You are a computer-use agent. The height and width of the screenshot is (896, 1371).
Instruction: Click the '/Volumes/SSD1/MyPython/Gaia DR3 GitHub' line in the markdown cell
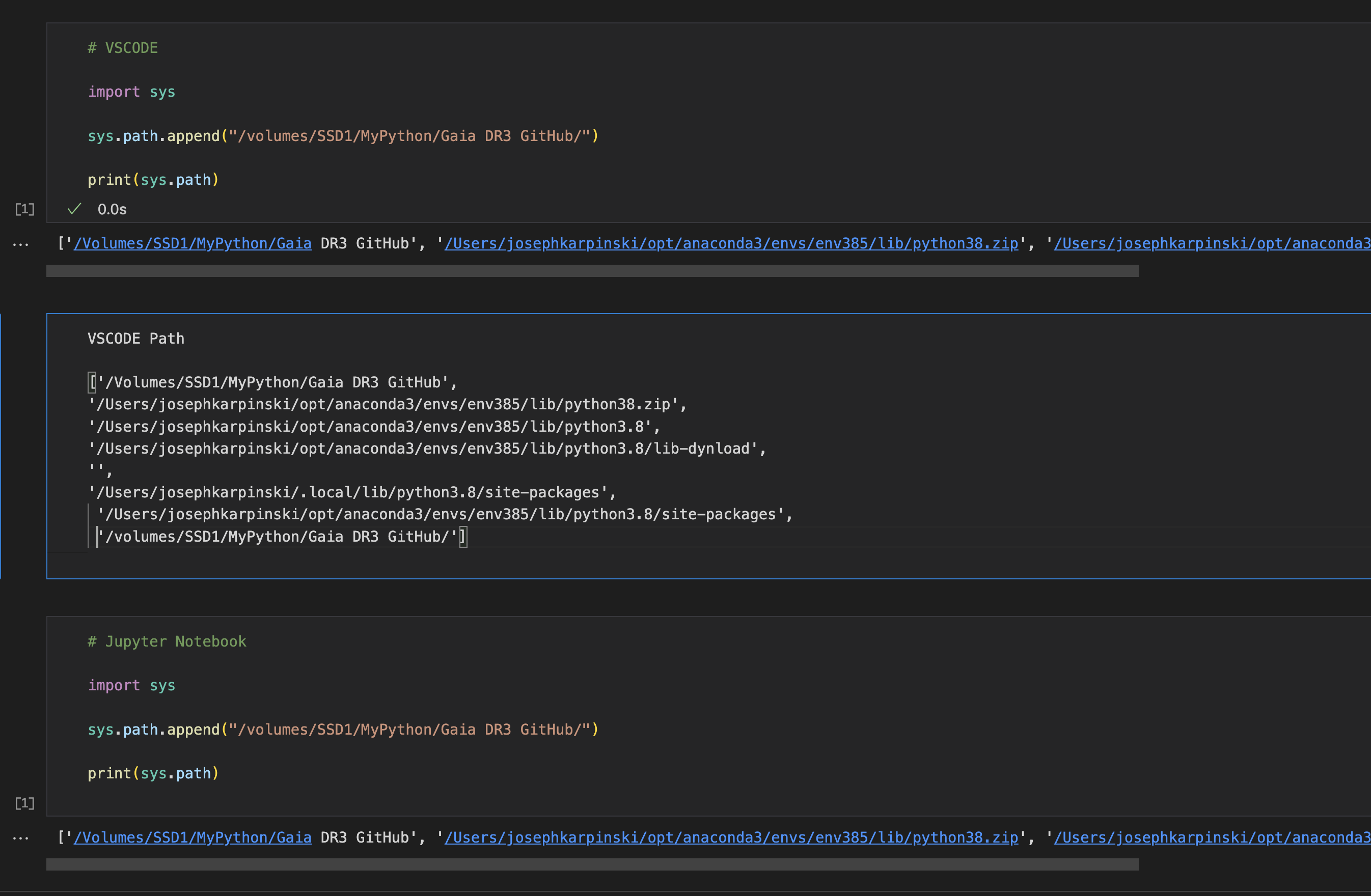[x=272, y=382]
